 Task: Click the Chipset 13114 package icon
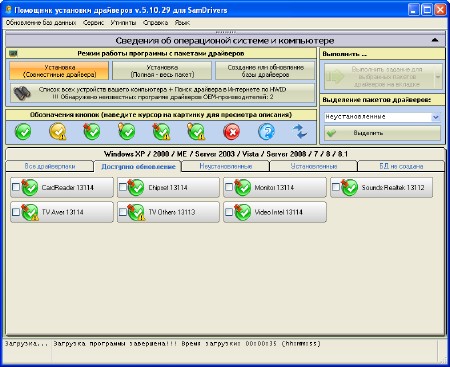pyautogui.click(x=136, y=187)
